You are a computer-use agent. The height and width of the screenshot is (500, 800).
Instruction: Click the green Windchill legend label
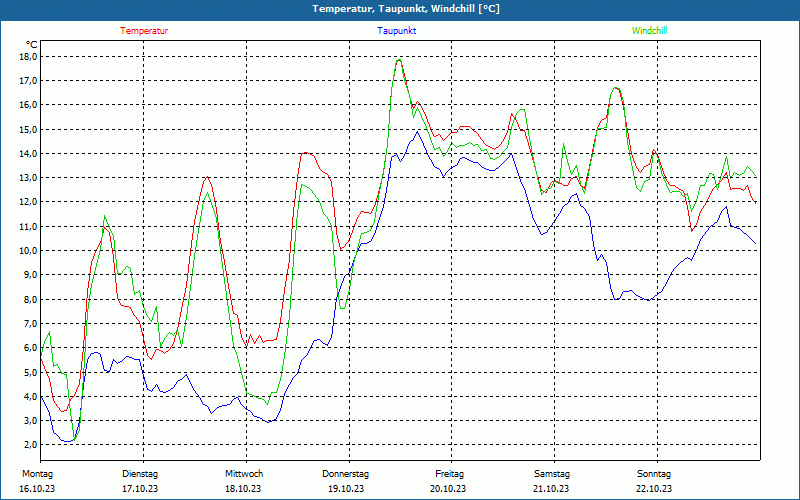coord(649,31)
